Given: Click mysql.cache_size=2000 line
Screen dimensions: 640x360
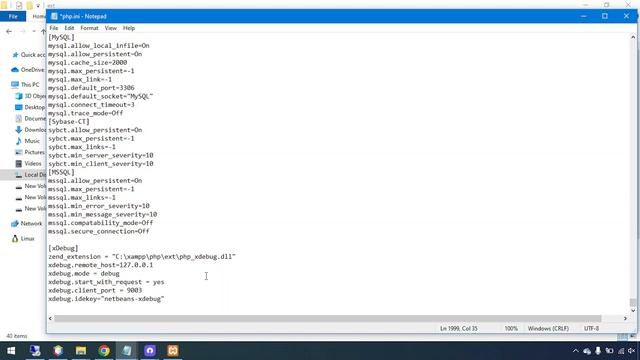Looking at the screenshot, I should pos(87,62).
